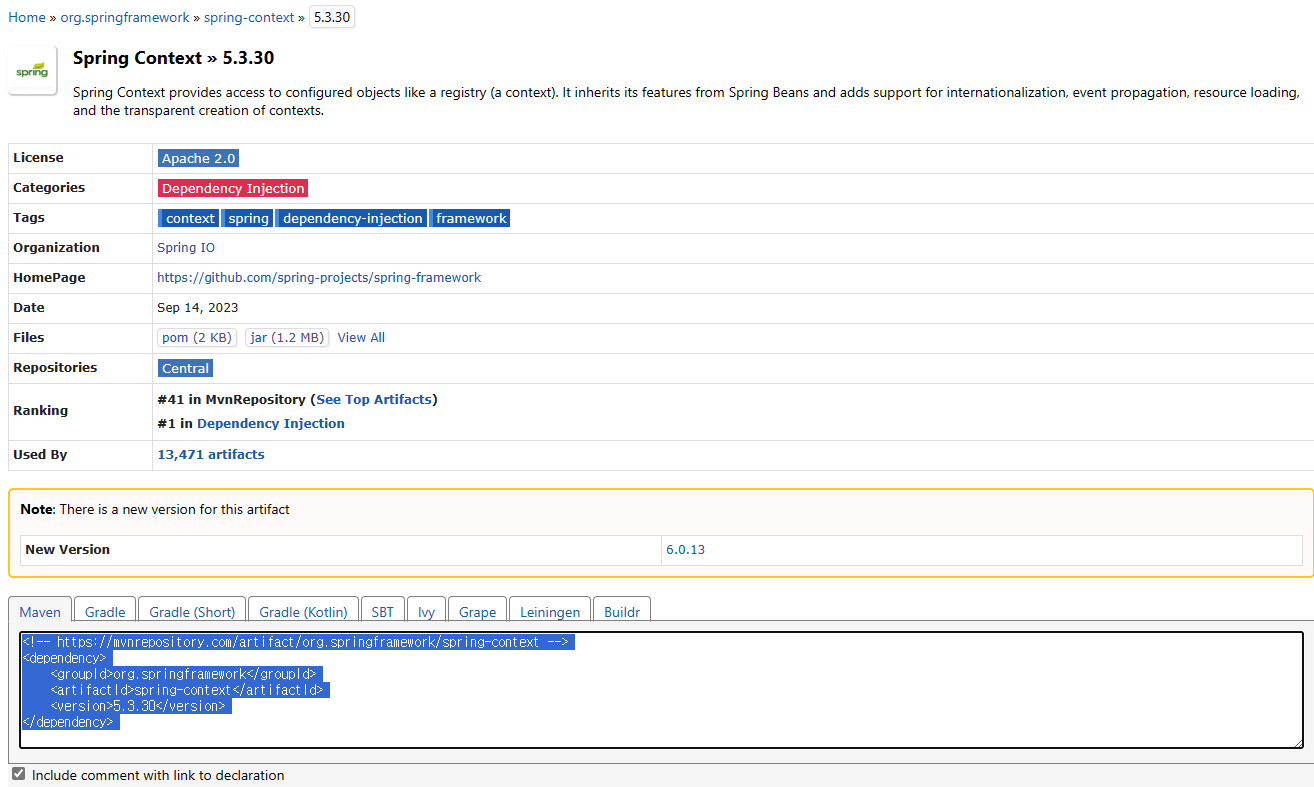Open org.springframework breadcrumb link

point(125,17)
